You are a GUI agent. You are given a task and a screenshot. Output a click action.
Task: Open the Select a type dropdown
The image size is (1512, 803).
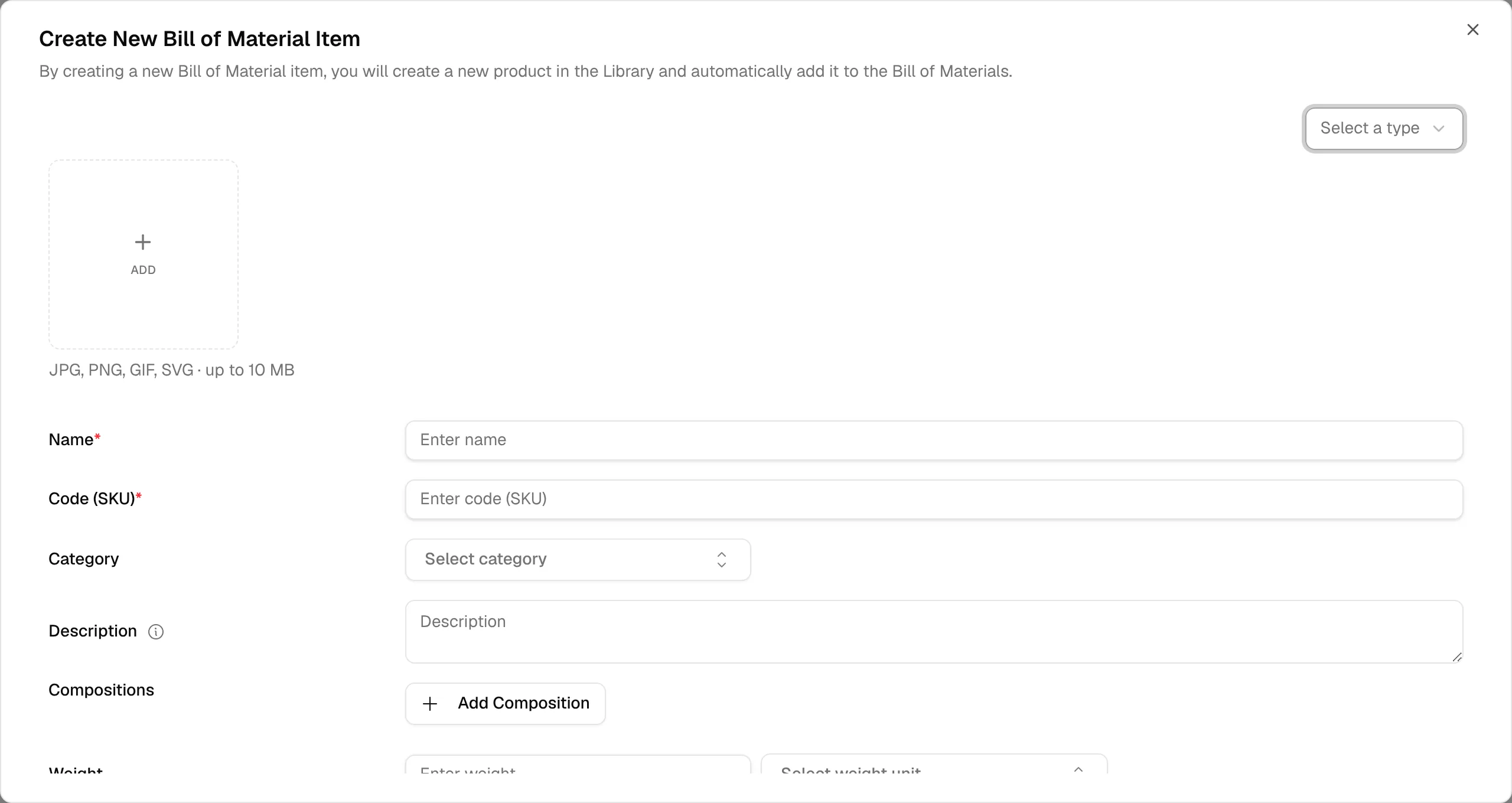1384,128
